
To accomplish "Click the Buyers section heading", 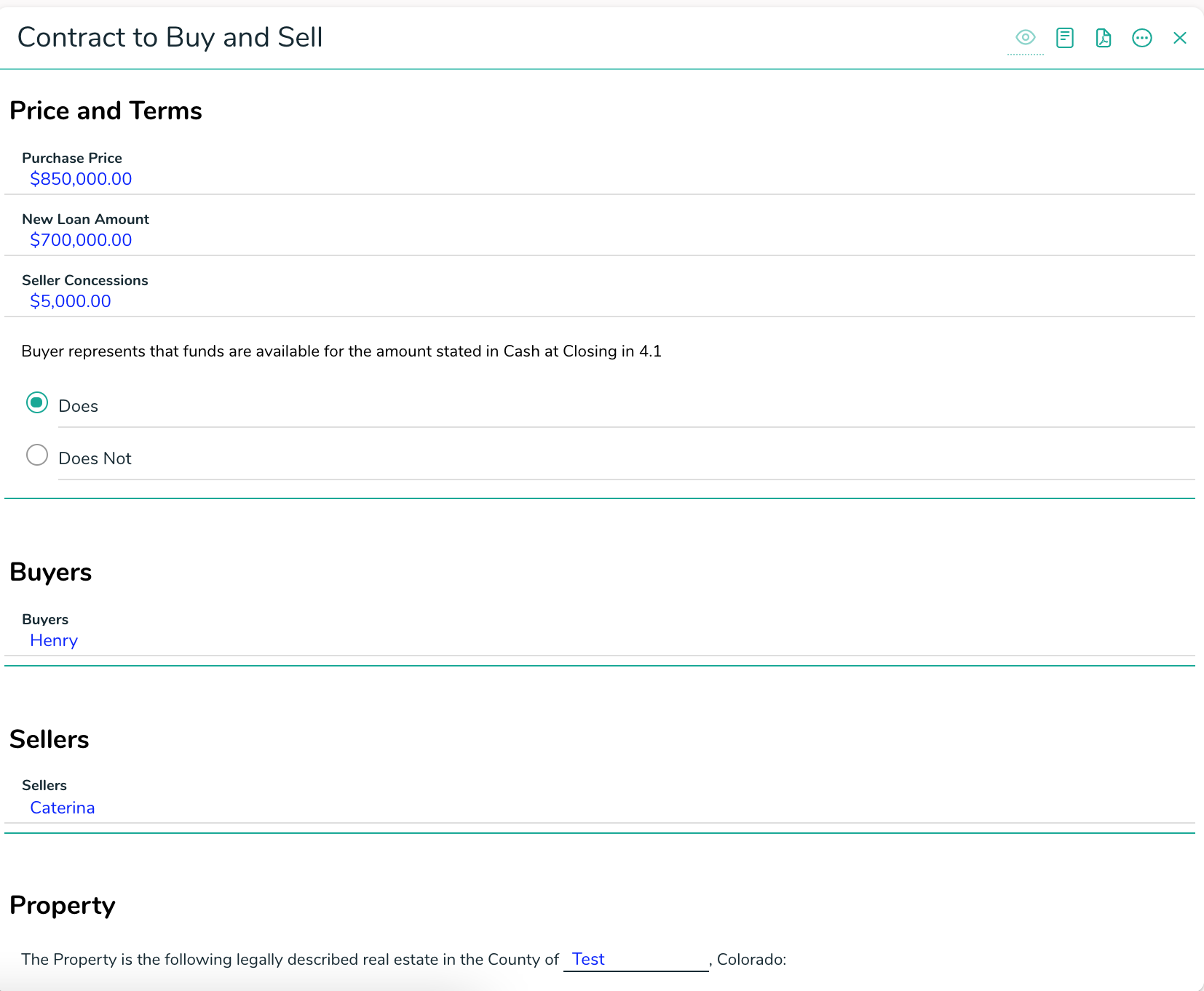I will [51, 572].
